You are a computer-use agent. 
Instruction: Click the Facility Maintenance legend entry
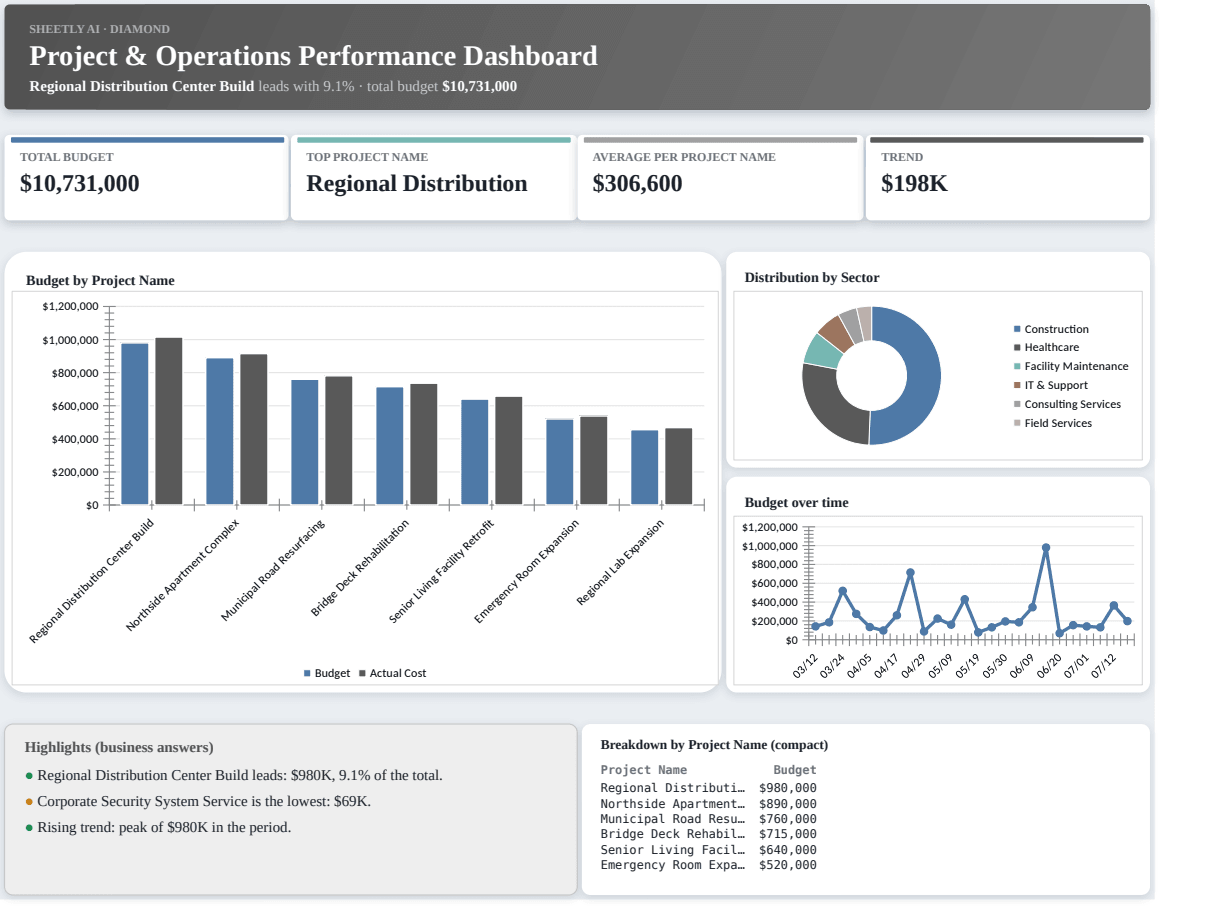click(1071, 367)
